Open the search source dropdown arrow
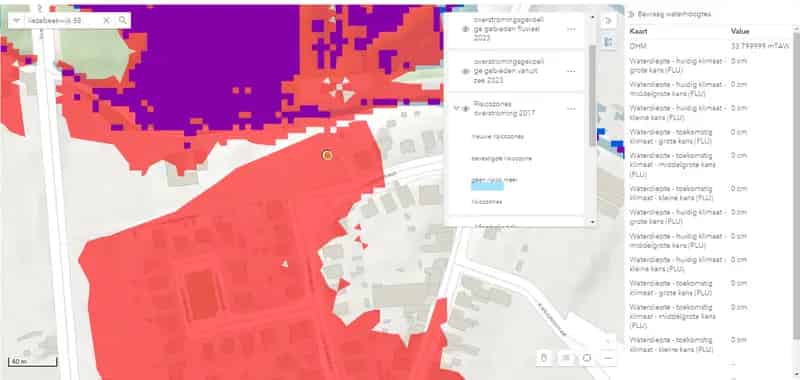This screenshot has height=380, width=800. (x=16, y=20)
